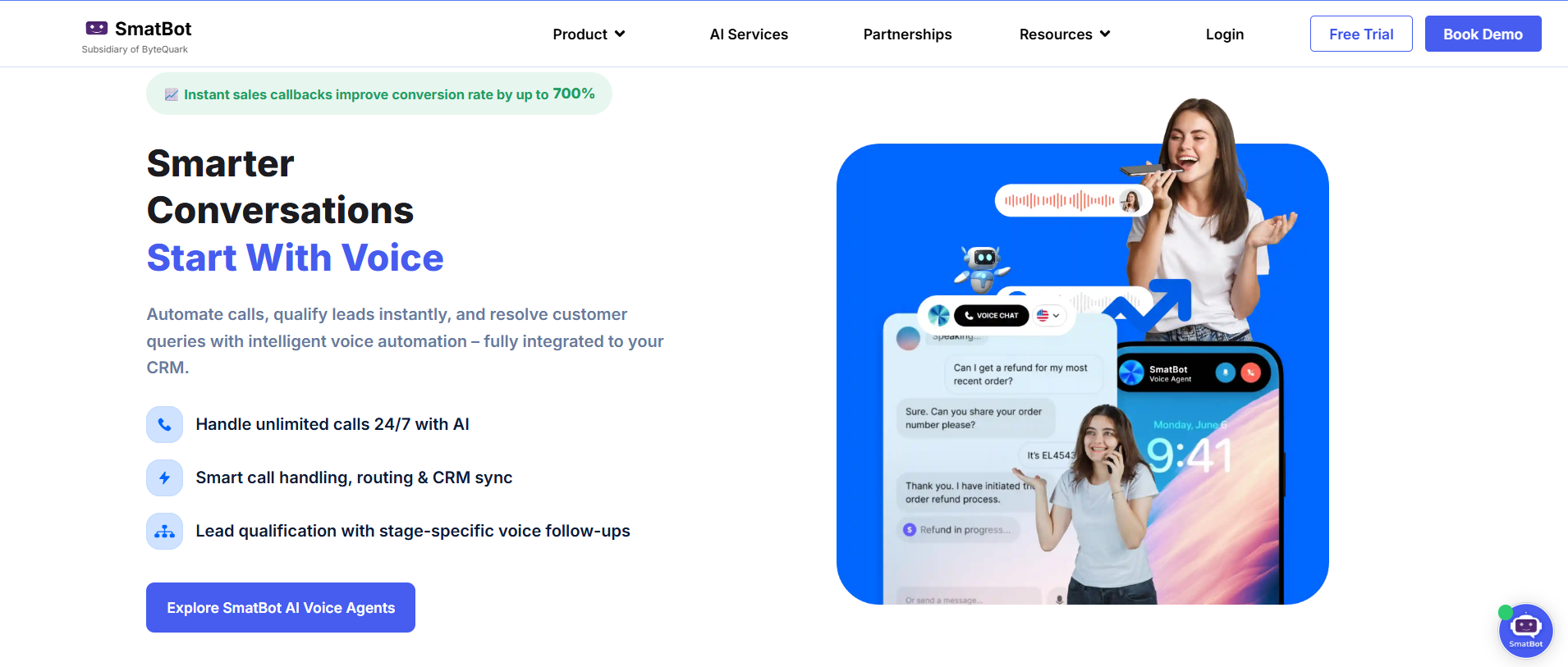Click the Book Demo button
1568x667 pixels.
tap(1483, 34)
